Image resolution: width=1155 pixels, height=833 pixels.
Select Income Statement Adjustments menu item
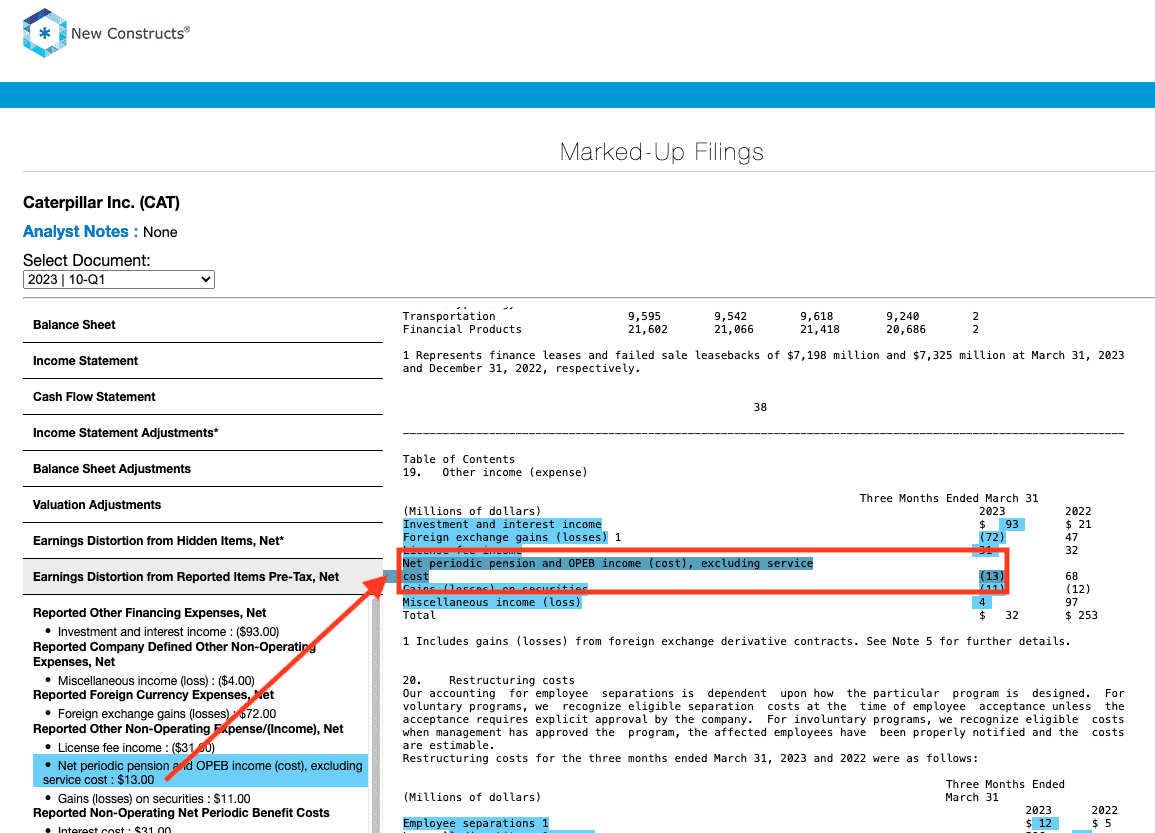coord(203,433)
